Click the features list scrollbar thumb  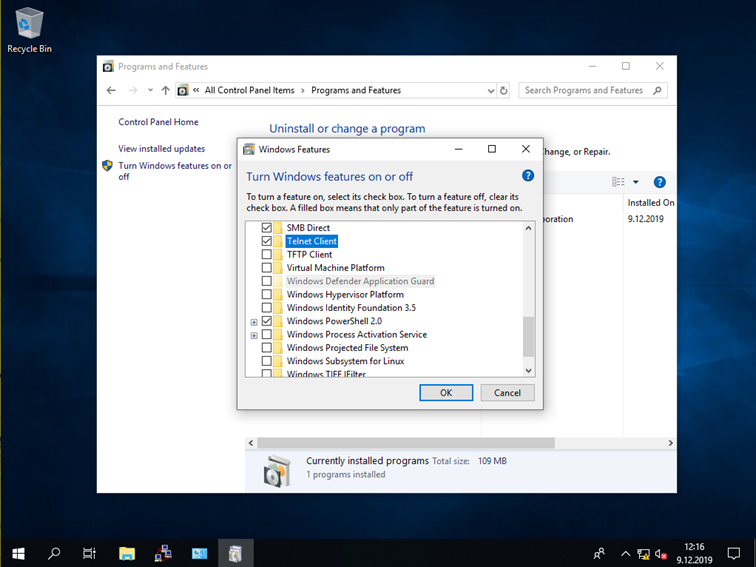[x=528, y=337]
